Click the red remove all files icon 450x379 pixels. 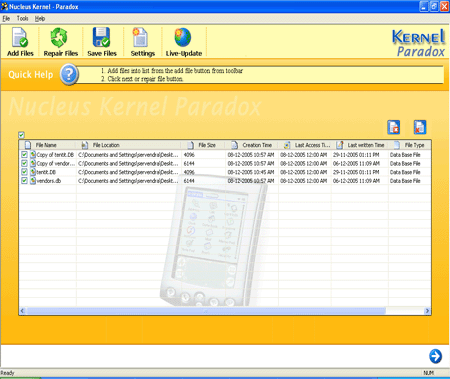pos(420,127)
